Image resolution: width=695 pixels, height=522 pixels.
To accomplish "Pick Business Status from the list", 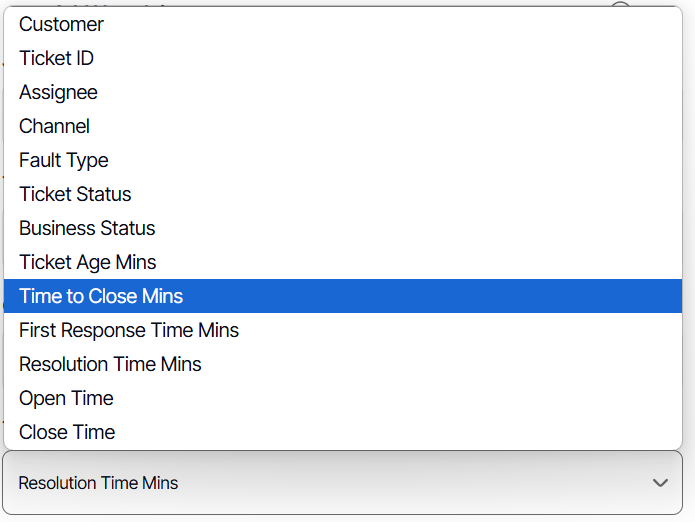I will pos(87,228).
